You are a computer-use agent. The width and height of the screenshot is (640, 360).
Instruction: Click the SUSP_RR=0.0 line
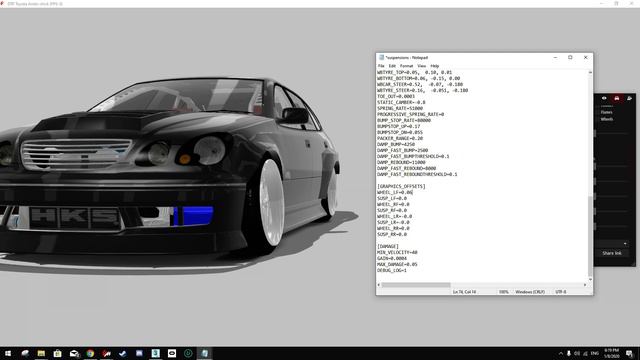391,234
